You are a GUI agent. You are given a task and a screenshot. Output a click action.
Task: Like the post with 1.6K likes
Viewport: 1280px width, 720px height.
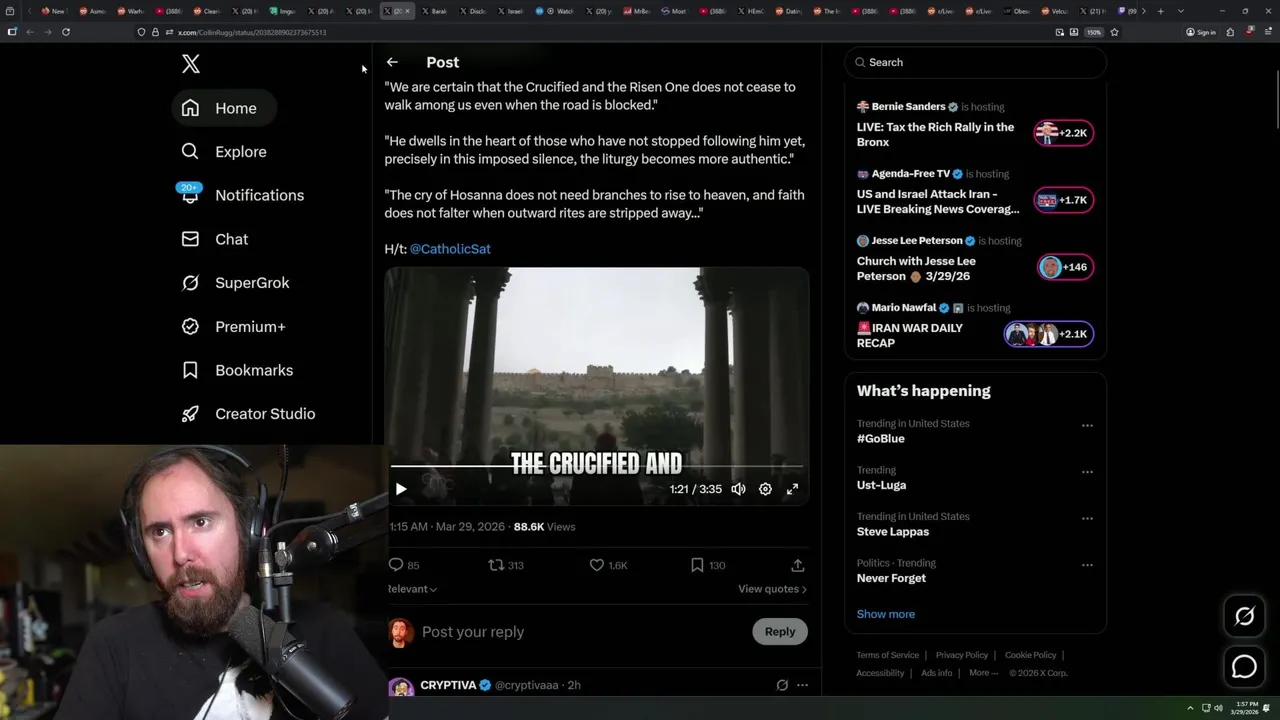pyautogui.click(x=608, y=565)
